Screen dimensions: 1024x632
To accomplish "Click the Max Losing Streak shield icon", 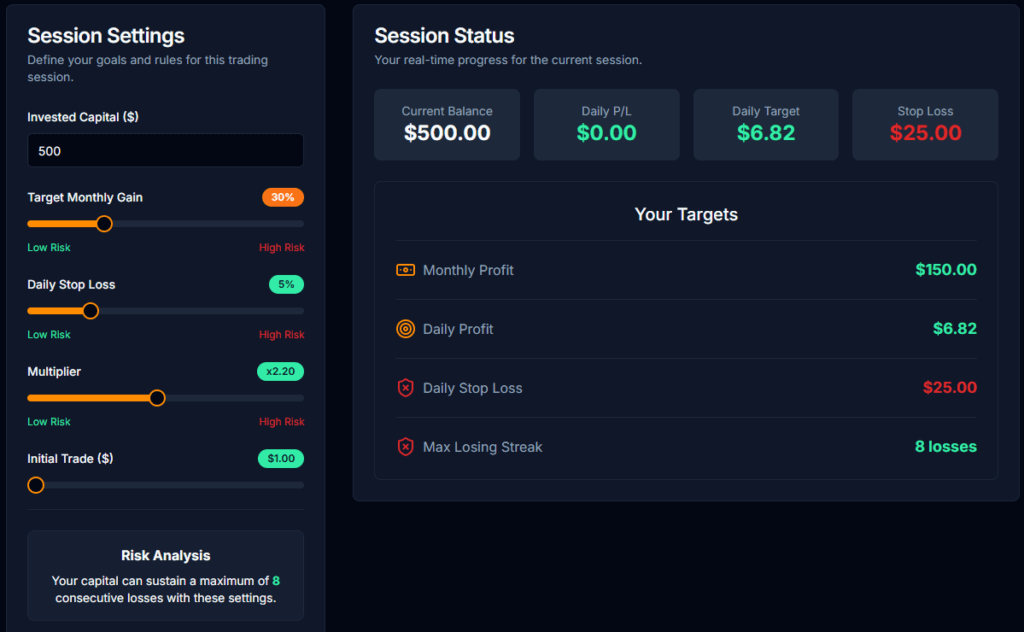I will tap(406, 447).
